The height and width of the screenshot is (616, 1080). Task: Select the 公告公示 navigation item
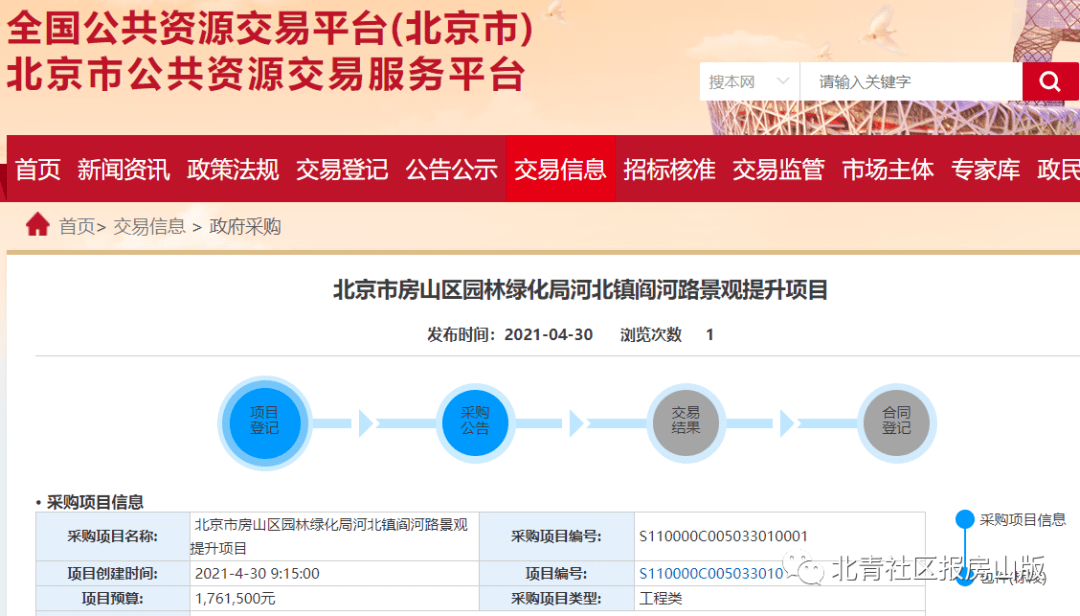pyautogui.click(x=451, y=170)
